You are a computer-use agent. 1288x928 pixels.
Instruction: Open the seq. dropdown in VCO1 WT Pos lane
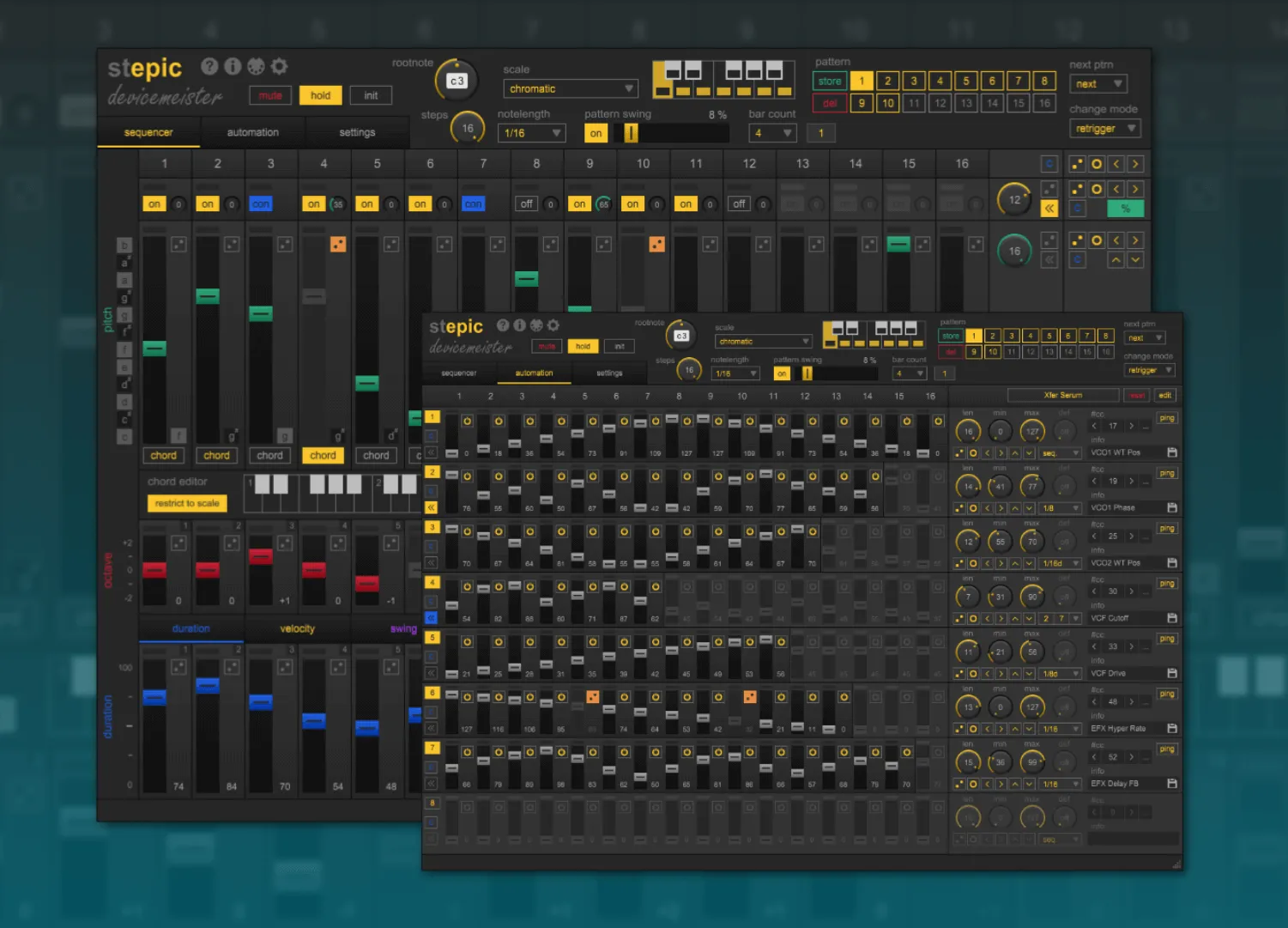[x=1060, y=452]
